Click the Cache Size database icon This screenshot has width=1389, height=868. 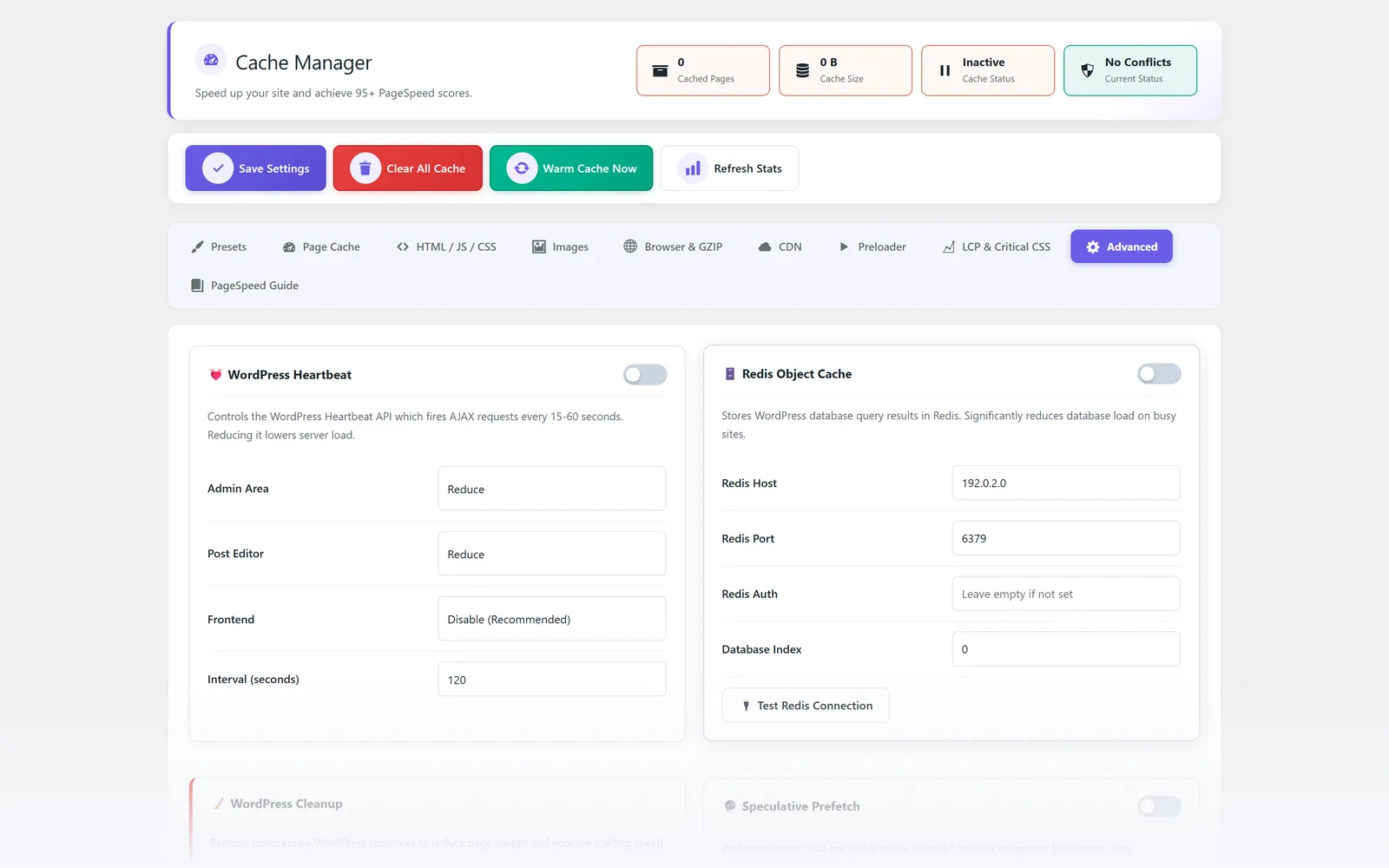(802, 70)
